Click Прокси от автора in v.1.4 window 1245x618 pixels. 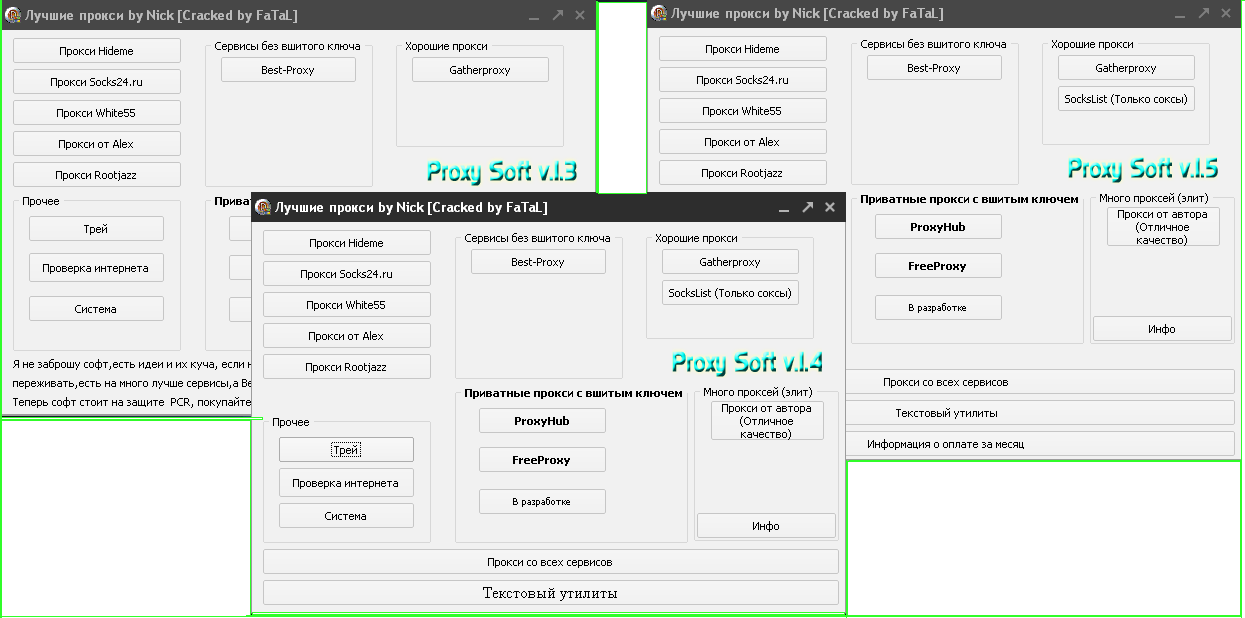[767, 421]
